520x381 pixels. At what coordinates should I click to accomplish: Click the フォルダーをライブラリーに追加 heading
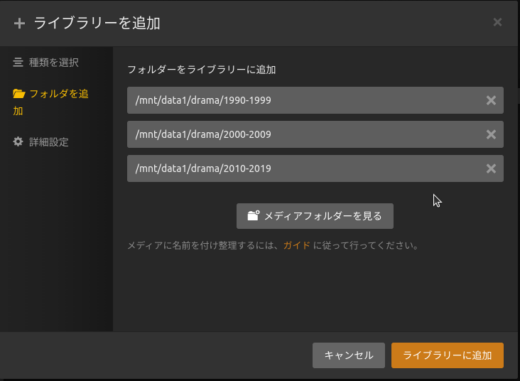201,70
